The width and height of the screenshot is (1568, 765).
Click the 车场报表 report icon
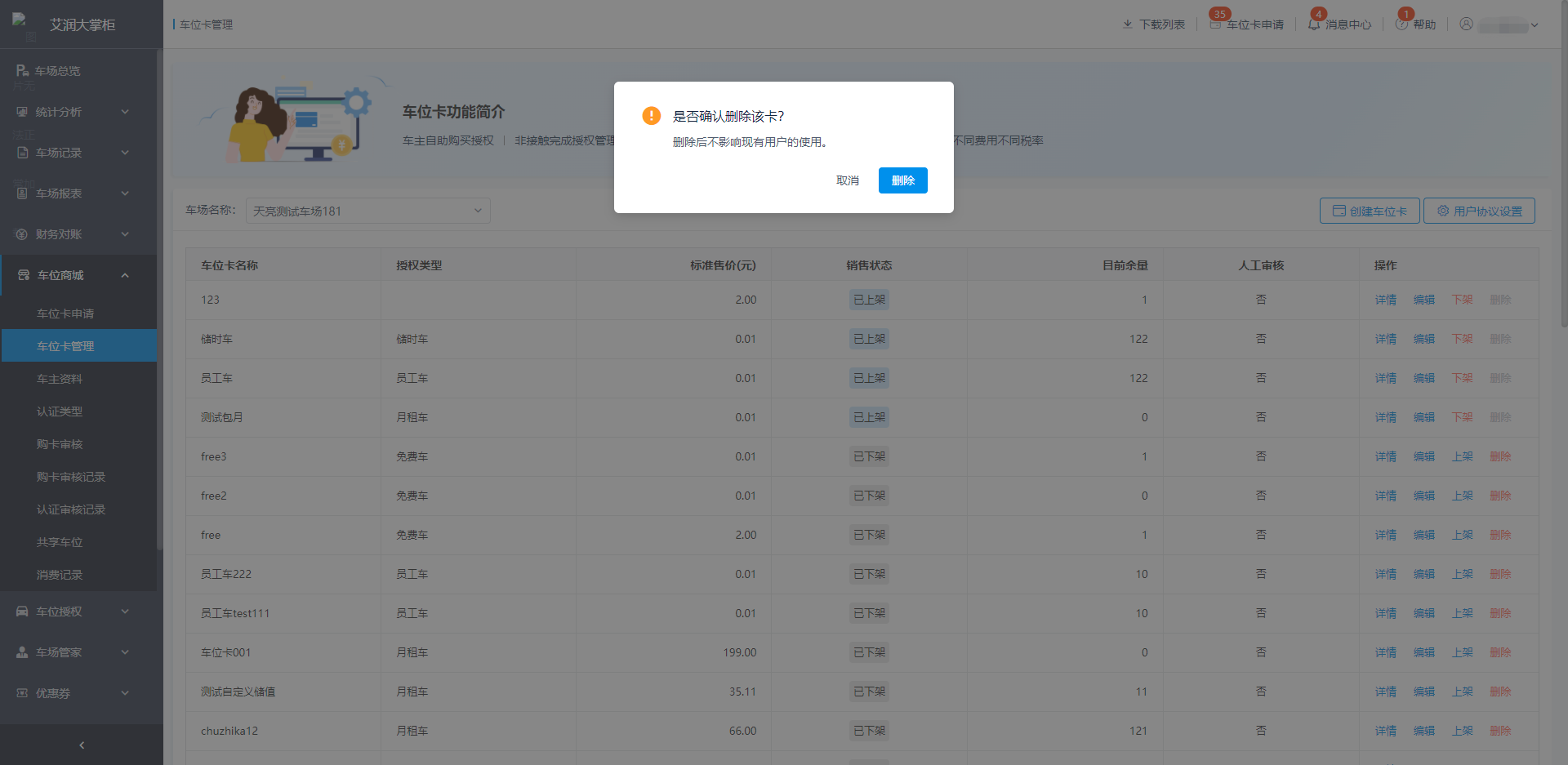(22, 193)
